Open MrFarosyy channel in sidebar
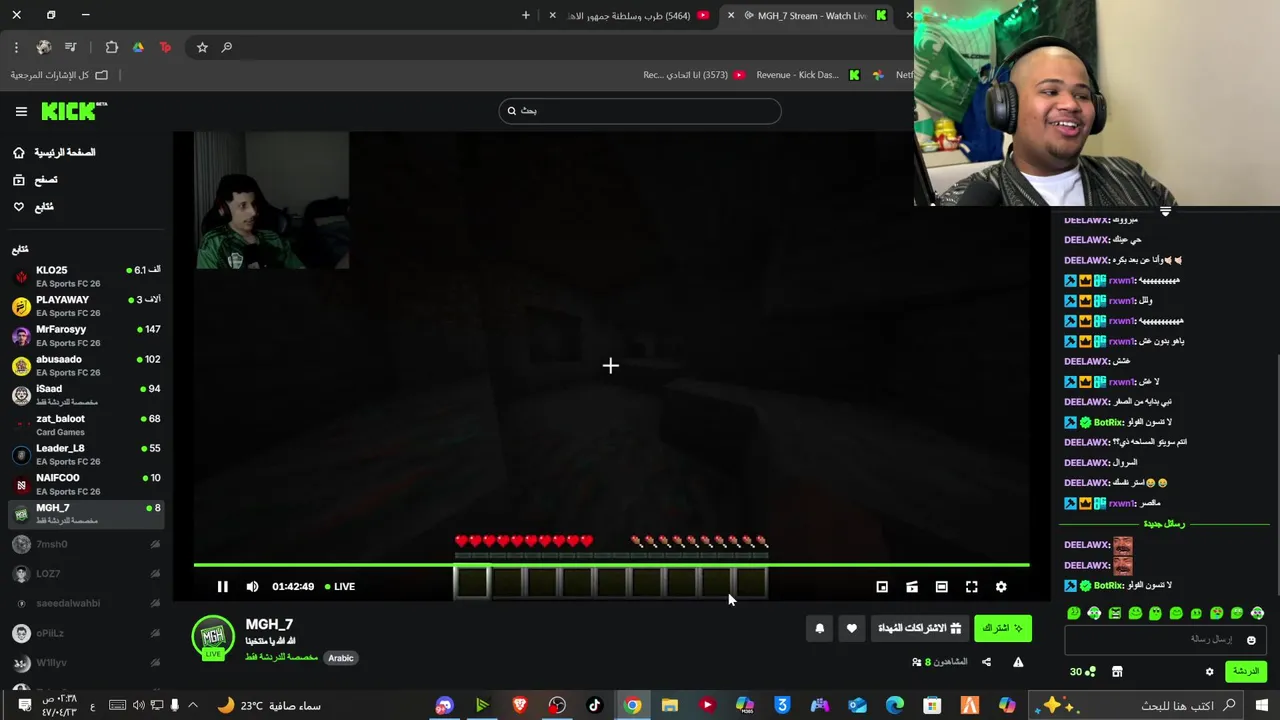 (x=86, y=335)
